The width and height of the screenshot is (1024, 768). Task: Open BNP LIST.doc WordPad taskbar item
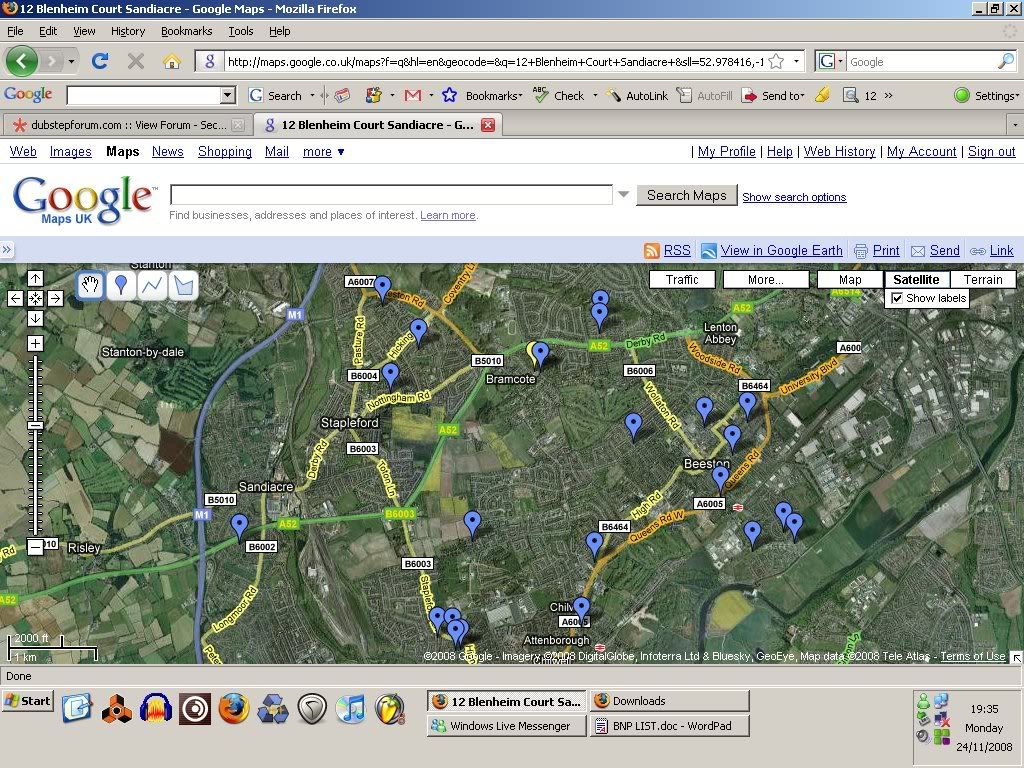click(669, 726)
